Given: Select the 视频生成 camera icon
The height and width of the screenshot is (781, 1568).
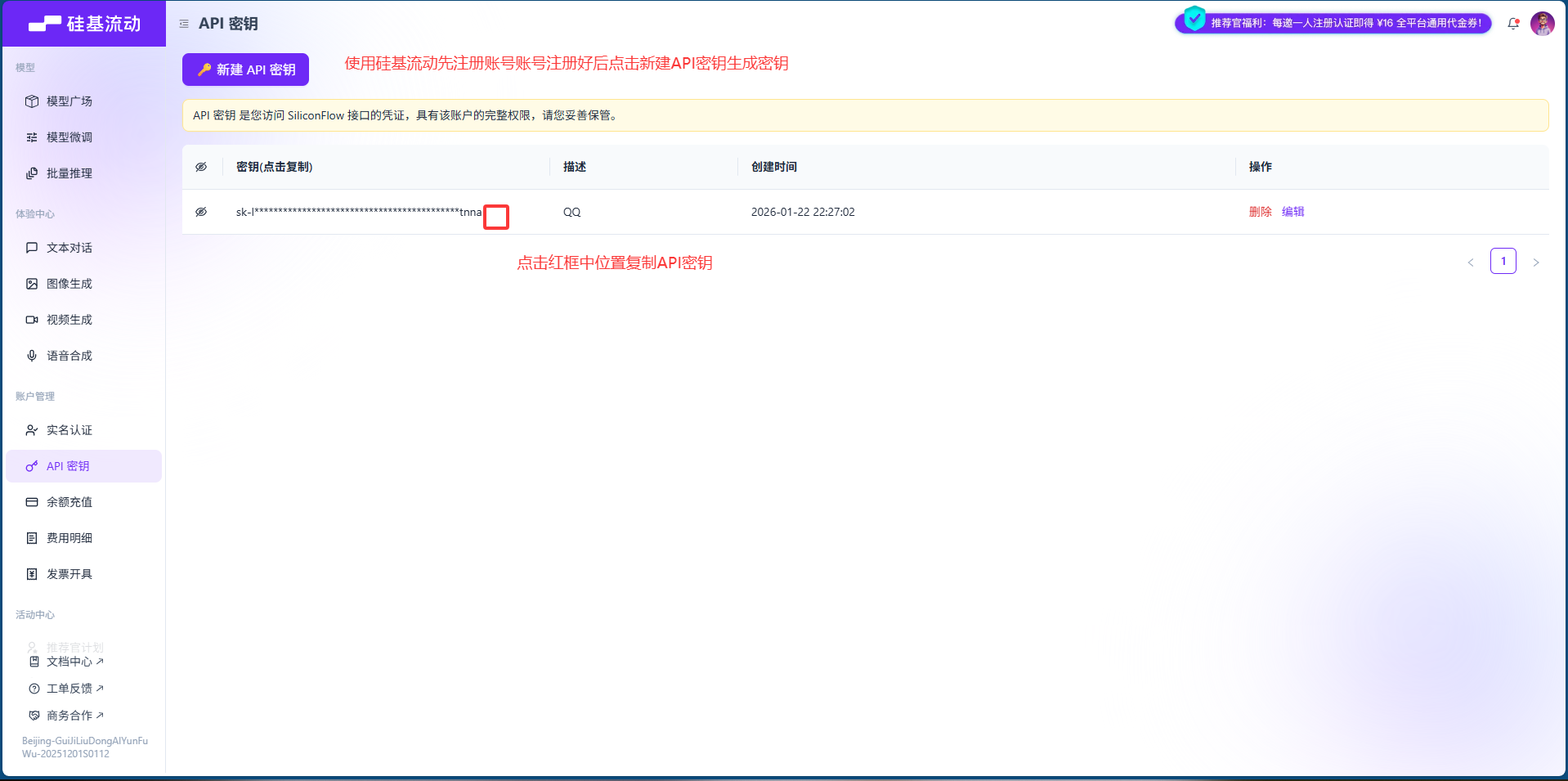Looking at the screenshot, I should click(x=32, y=320).
